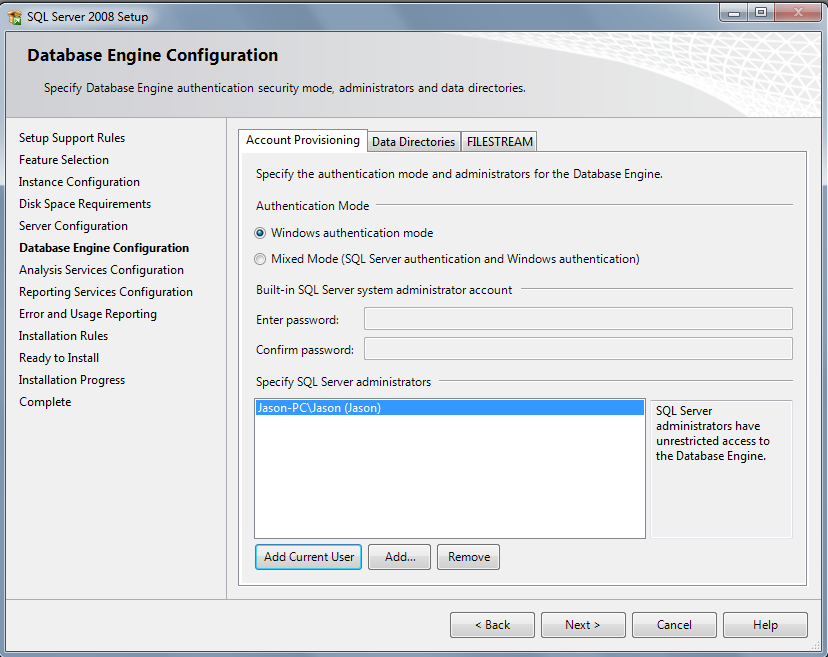Click the Database Engine Configuration step
828x657 pixels.
tap(104, 248)
